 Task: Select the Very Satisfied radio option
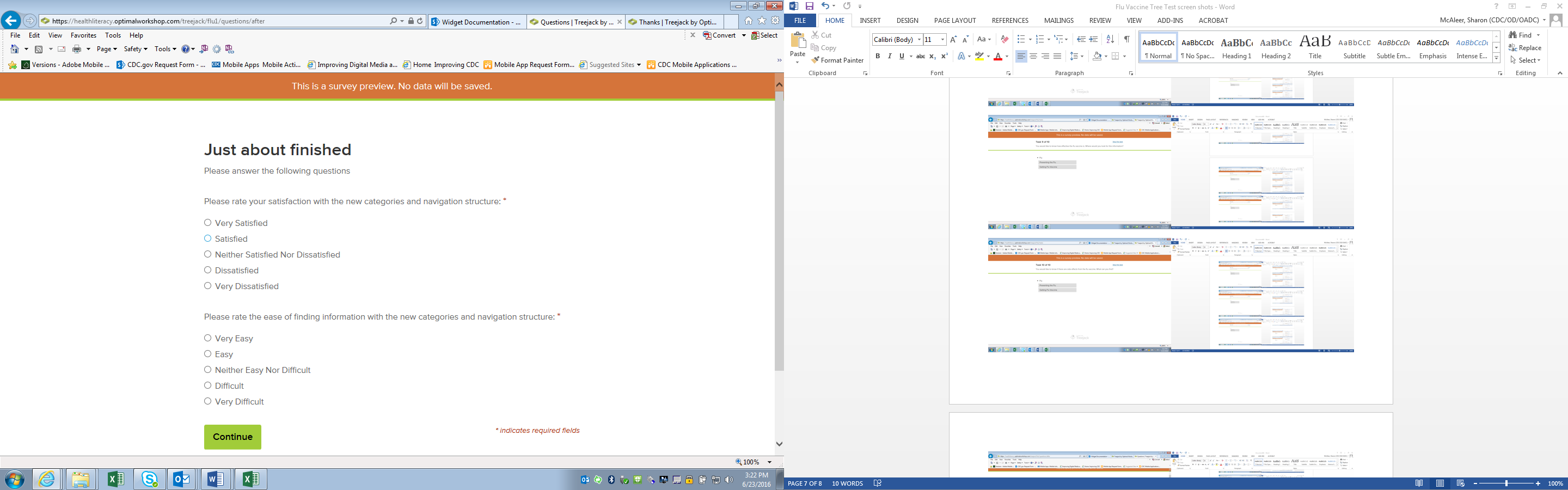(207, 223)
